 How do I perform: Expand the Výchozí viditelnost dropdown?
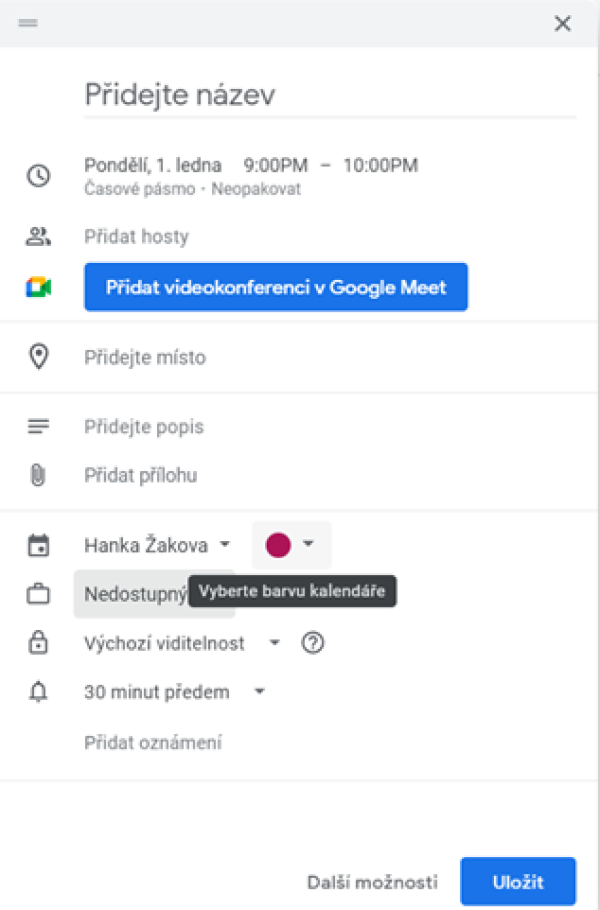coord(183,643)
